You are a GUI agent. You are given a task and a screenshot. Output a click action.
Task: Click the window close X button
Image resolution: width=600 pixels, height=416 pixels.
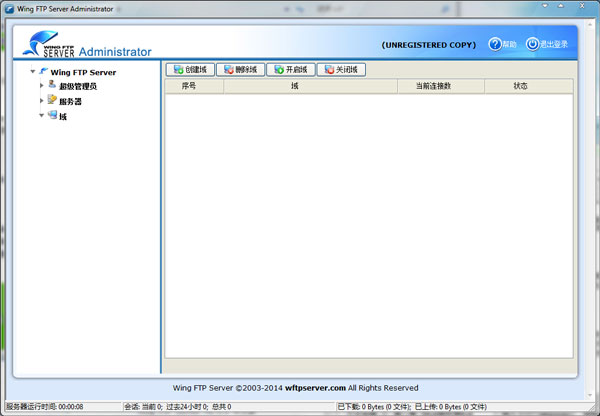click(x=582, y=6)
